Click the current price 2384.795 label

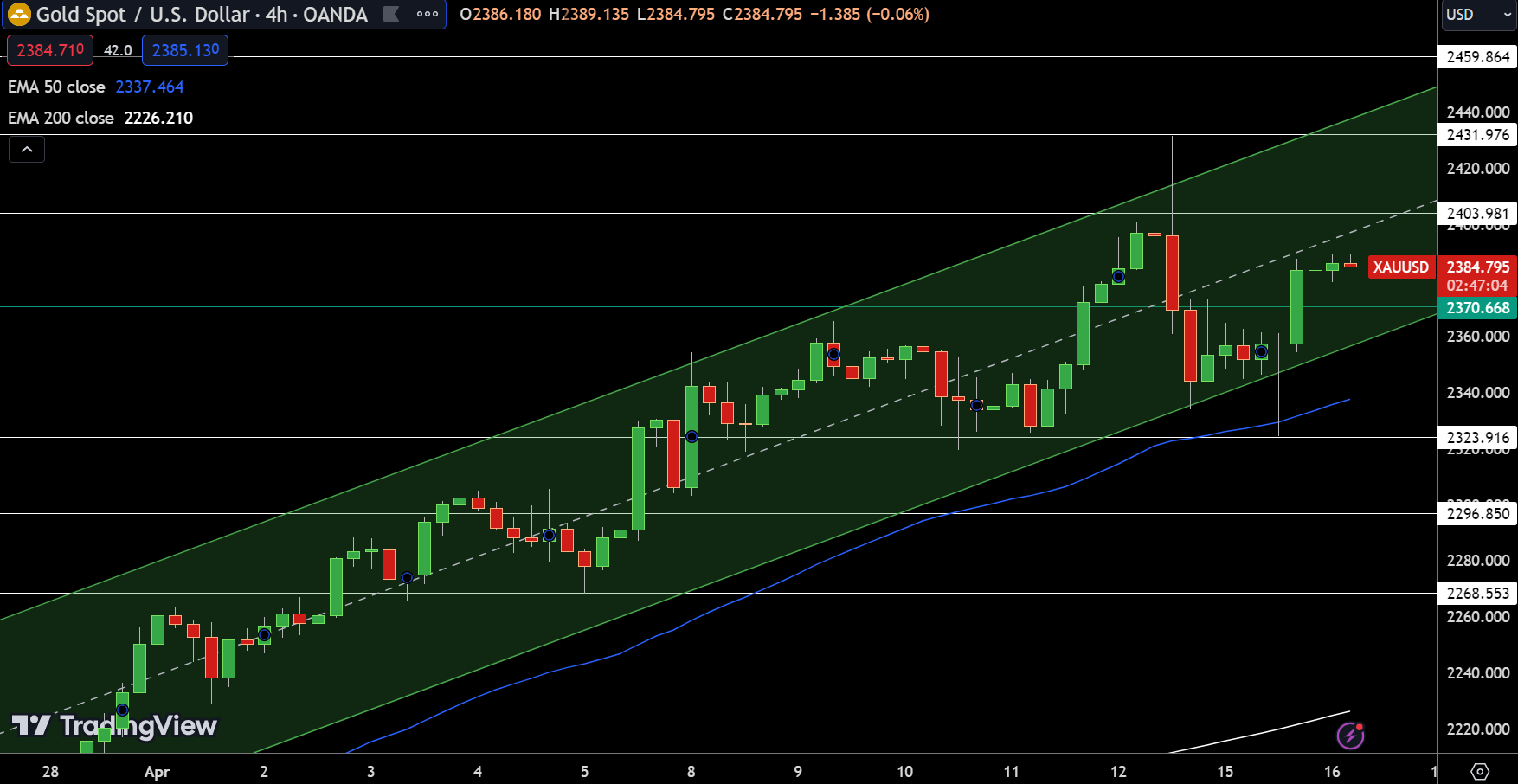1477,267
